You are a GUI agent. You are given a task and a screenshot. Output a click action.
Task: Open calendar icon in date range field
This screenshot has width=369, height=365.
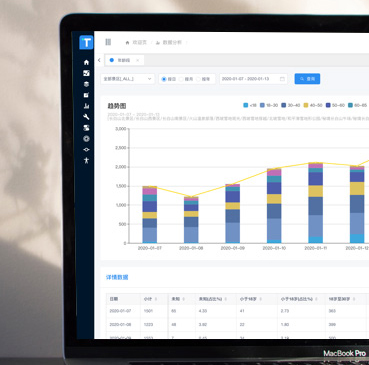[282, 79]
